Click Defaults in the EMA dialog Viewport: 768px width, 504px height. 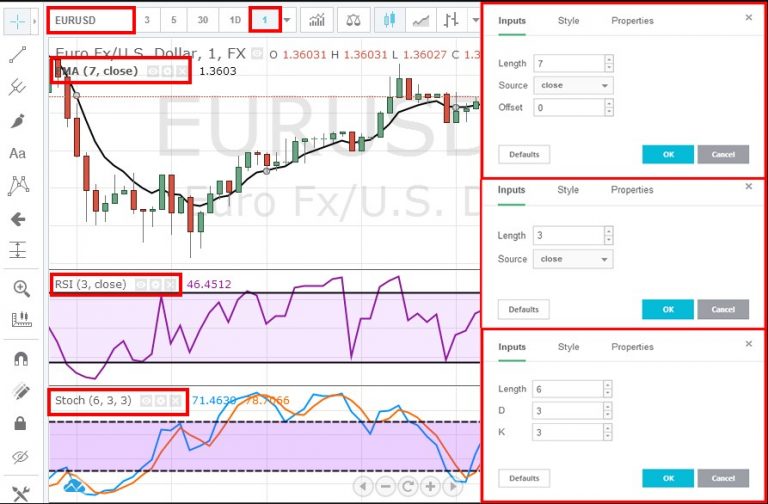pos(524,154)
